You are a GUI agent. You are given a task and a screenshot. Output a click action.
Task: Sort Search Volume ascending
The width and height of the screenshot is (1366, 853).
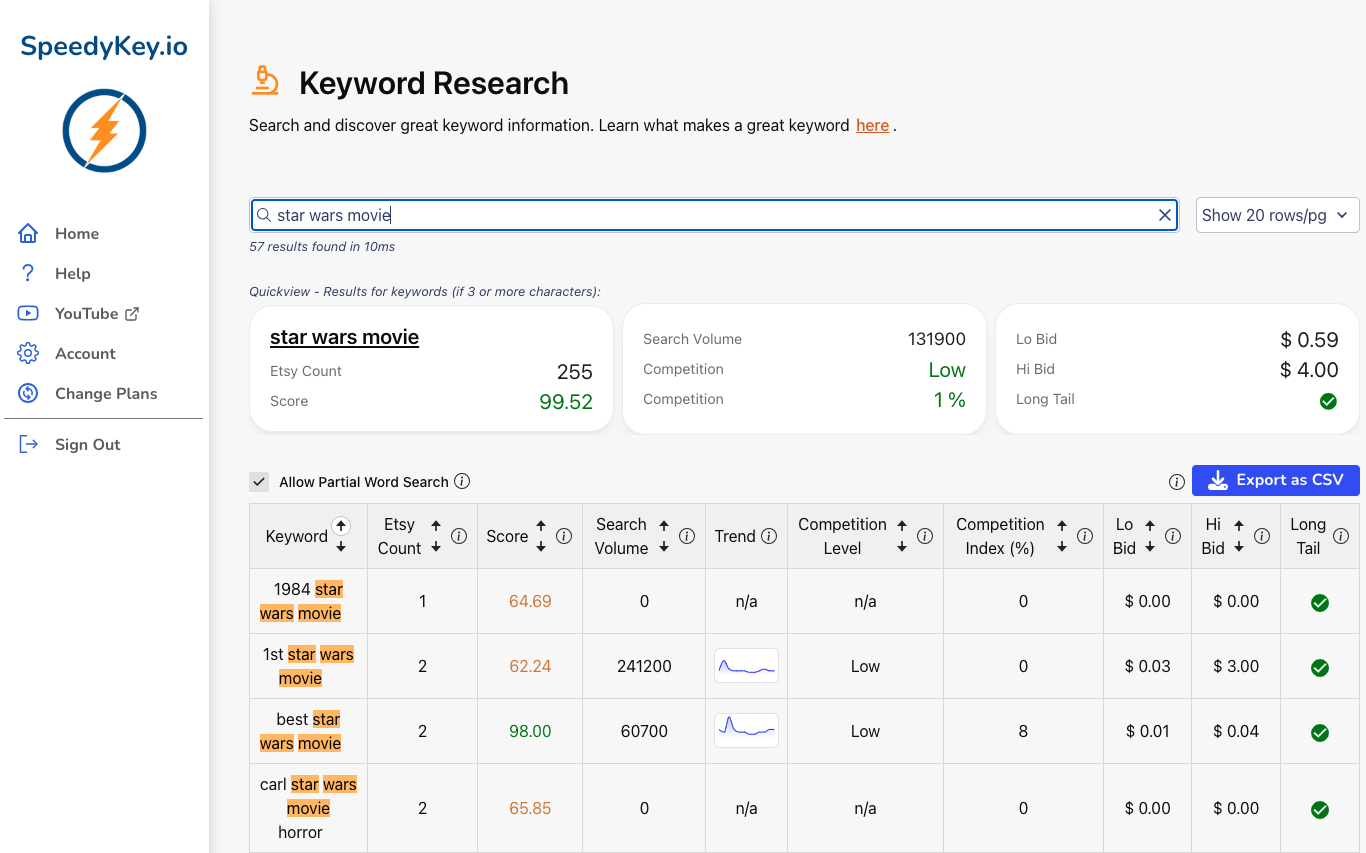tap(664, 525)
